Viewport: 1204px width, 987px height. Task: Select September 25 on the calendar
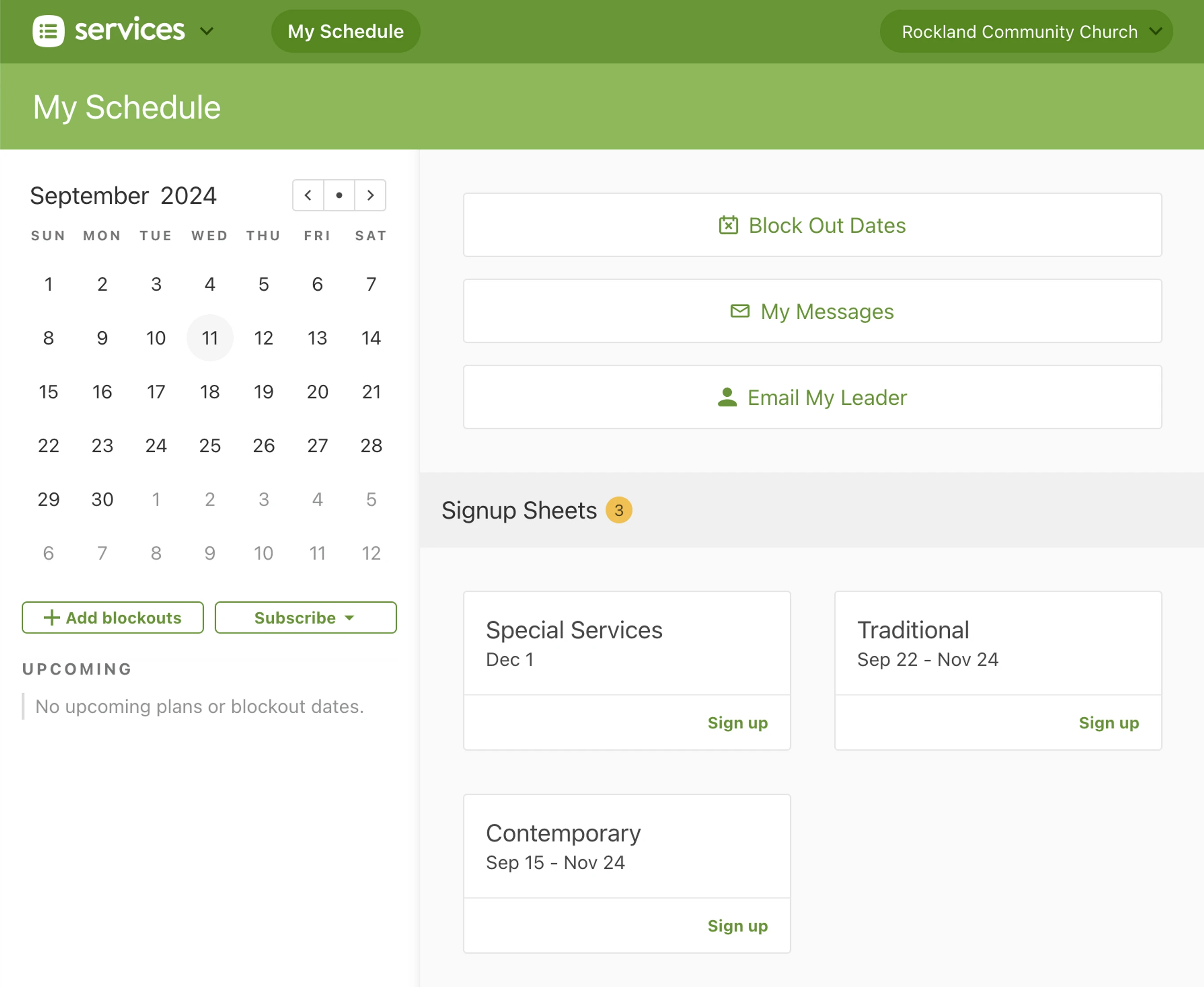tap(210, 445)
